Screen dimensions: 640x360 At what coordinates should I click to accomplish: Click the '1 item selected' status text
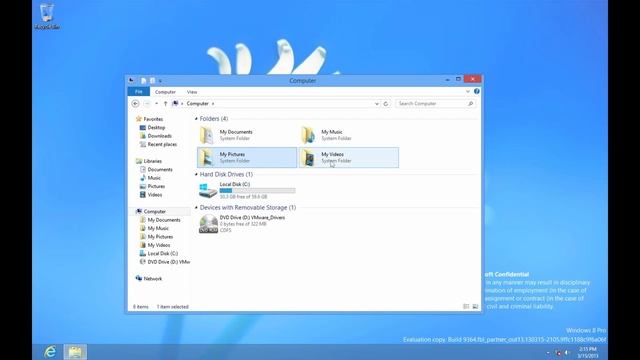click(173, 307)
